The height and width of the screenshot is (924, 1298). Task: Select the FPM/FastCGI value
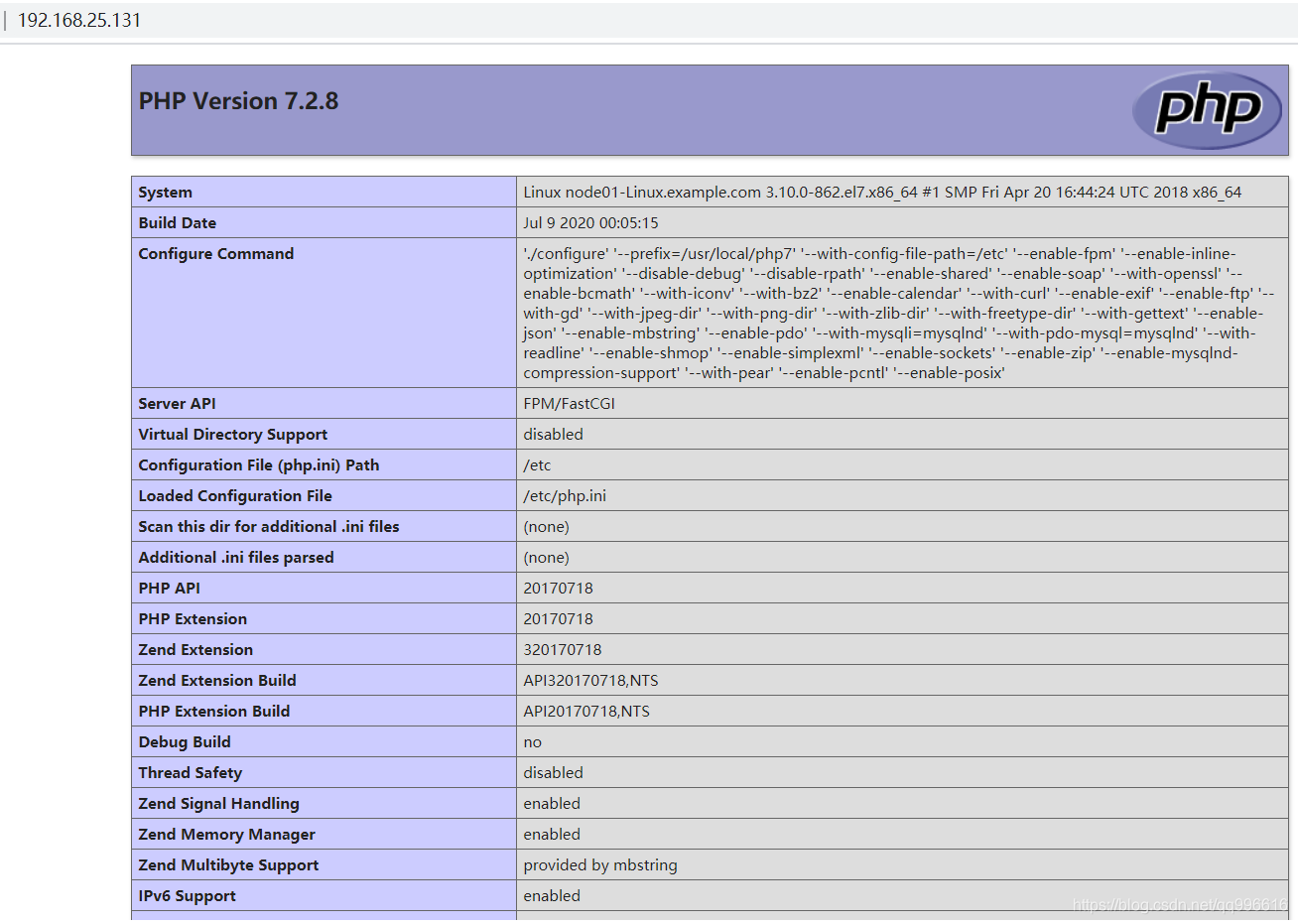(570, 404)
